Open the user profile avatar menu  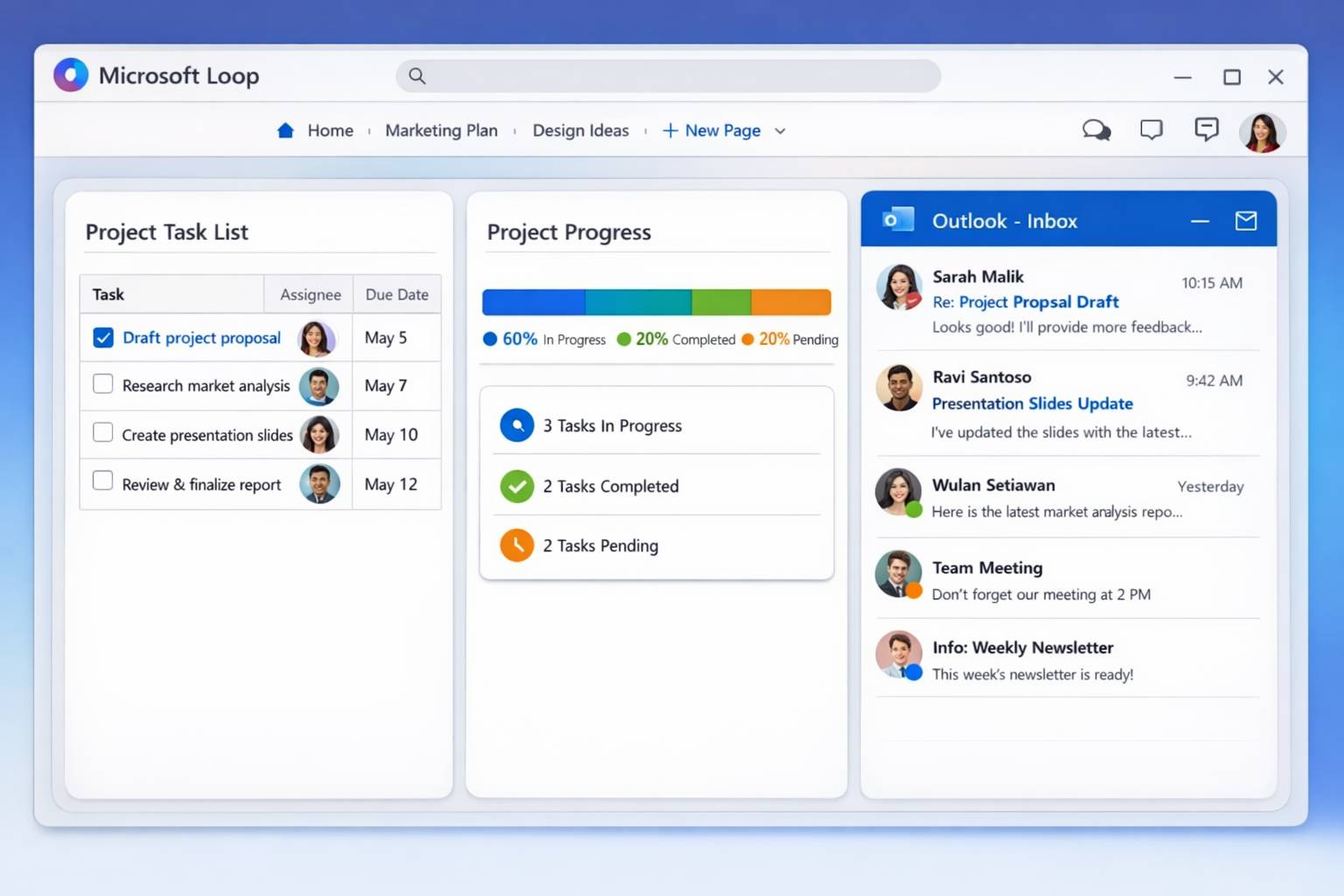[x=1262, y=133]
